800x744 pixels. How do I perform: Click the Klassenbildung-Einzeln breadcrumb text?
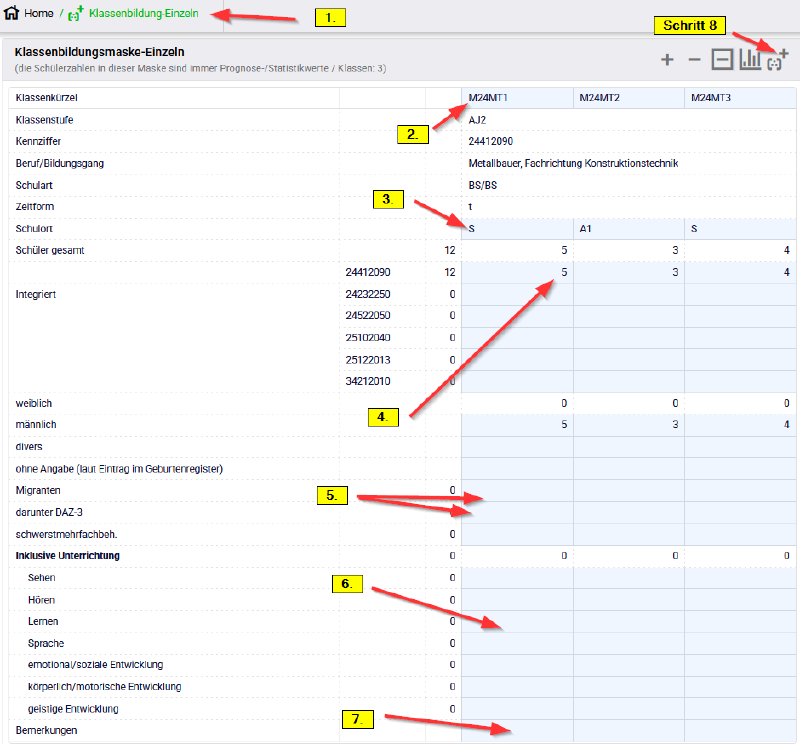click(150, 14)
